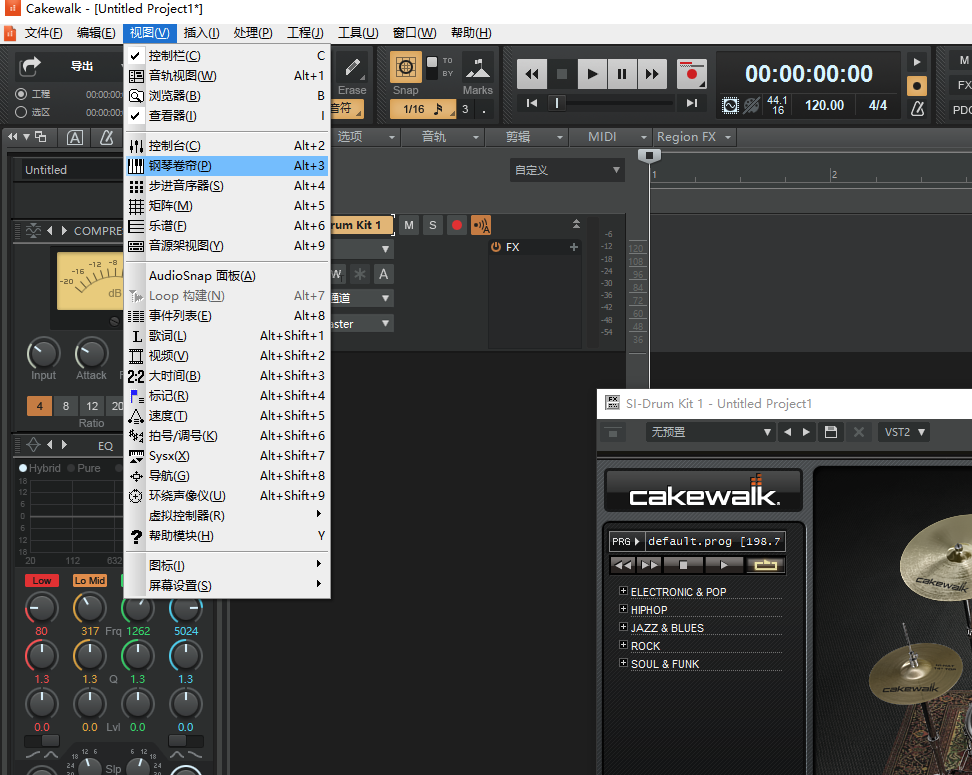The image size is (972, 775).
Task: Expand Screen Settings submenu
Action: (227, 585)
